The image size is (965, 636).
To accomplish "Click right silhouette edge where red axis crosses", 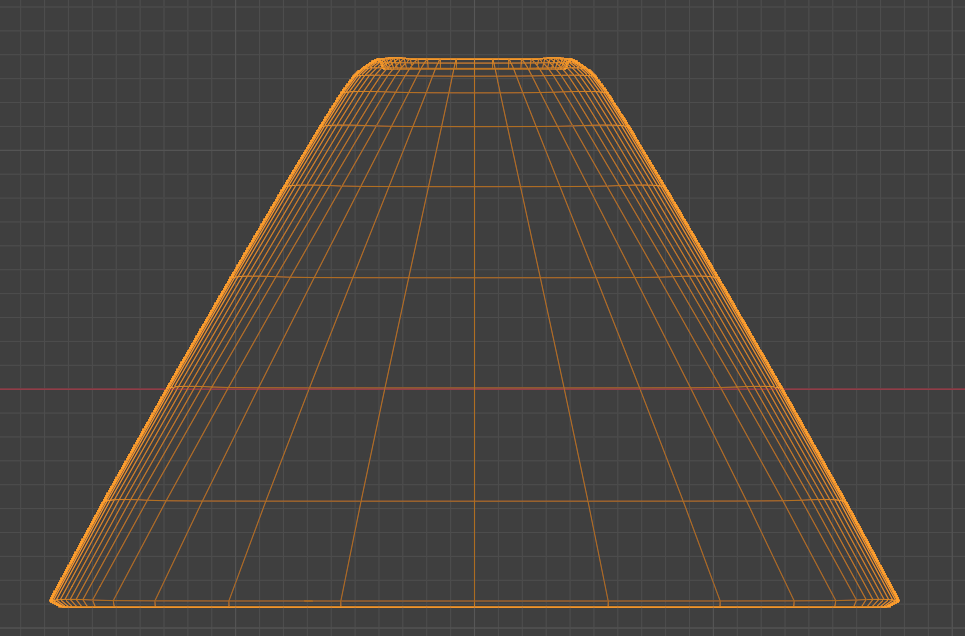I will (x=781, y=388).
